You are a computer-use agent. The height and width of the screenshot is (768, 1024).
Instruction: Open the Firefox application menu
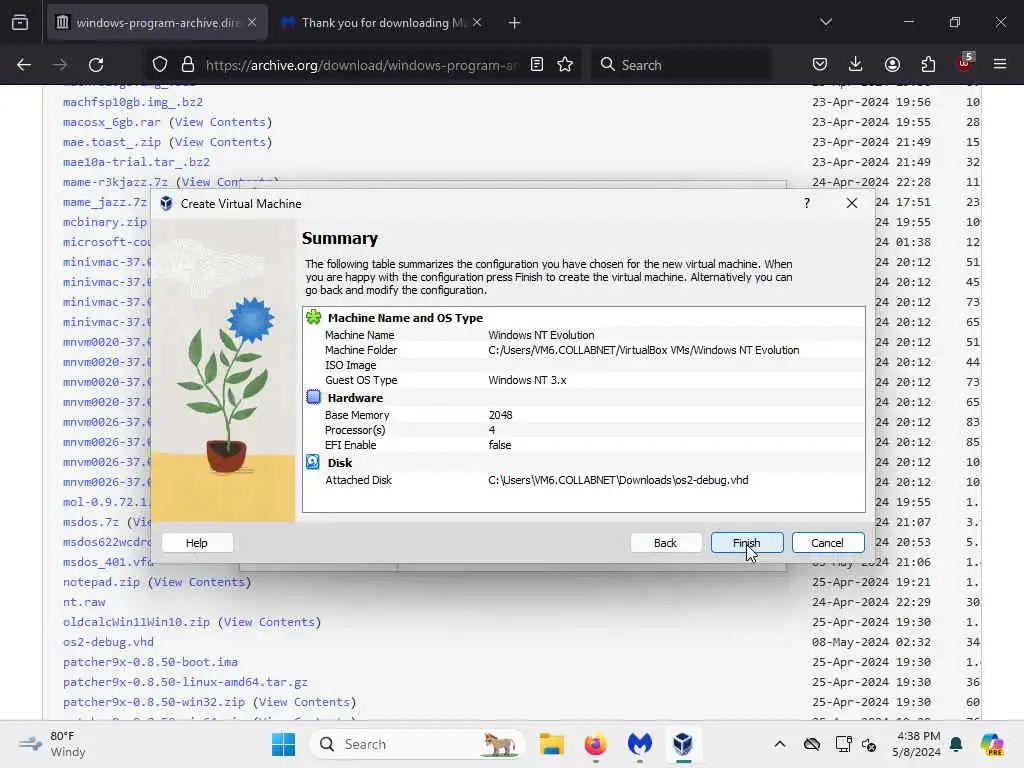[x=1000, y=65]
